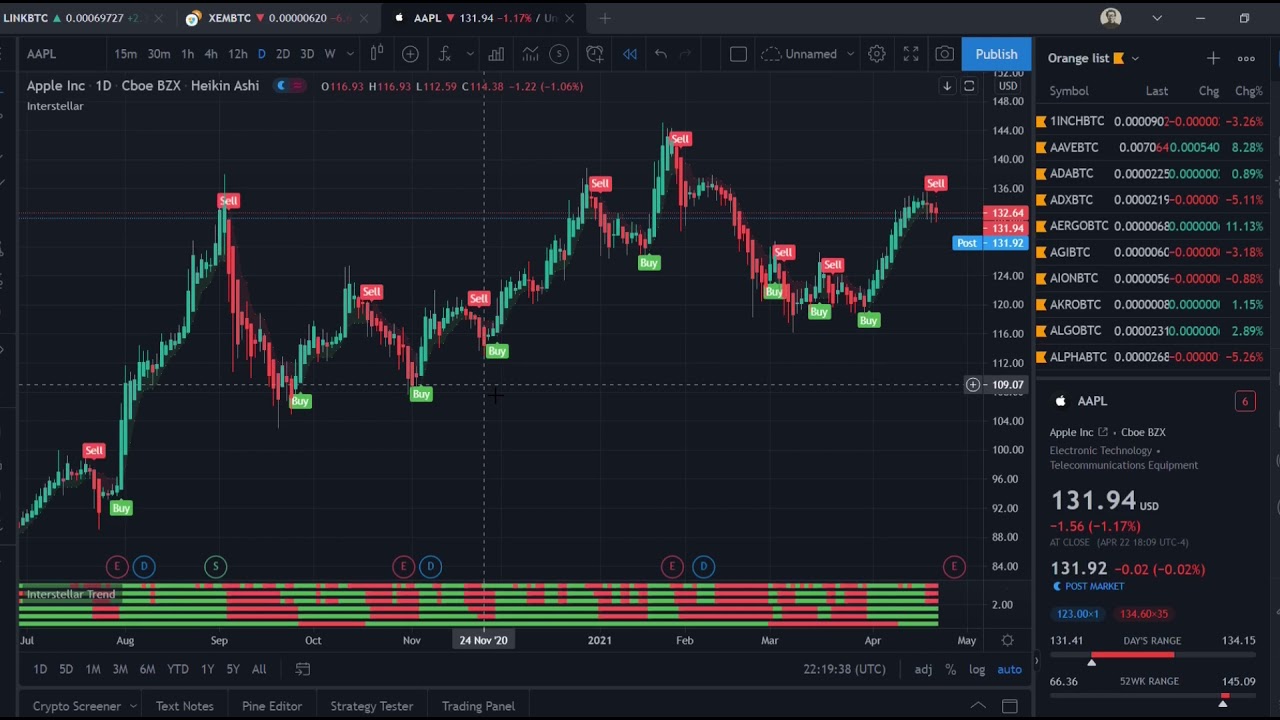This screenshot has width=1280, height=720.
Task: Open the Strategy Tester tab
Action: (371, 706)
